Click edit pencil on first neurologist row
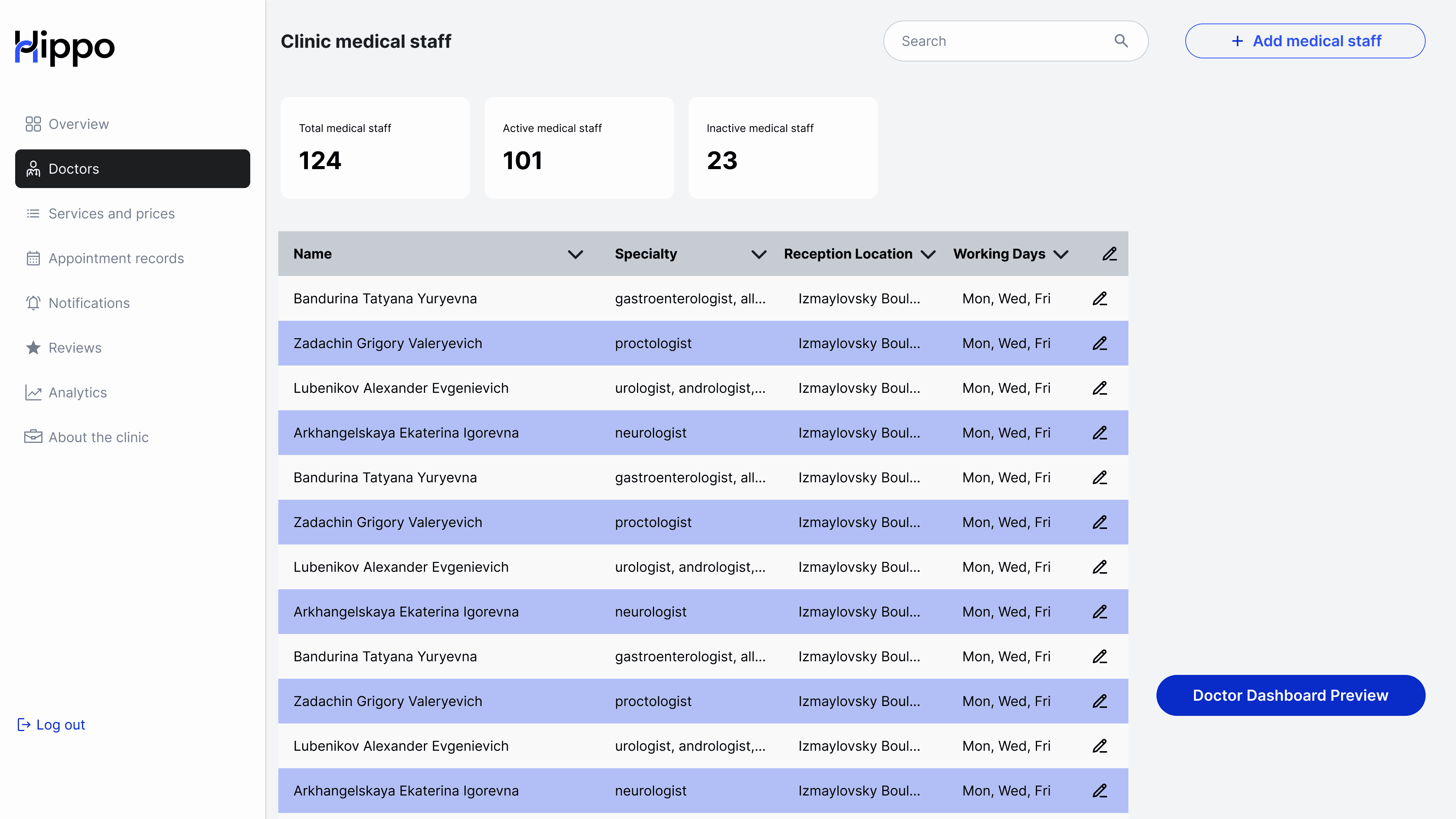The width and height of the screenshot is (1456, 819). pos(1099,433)
